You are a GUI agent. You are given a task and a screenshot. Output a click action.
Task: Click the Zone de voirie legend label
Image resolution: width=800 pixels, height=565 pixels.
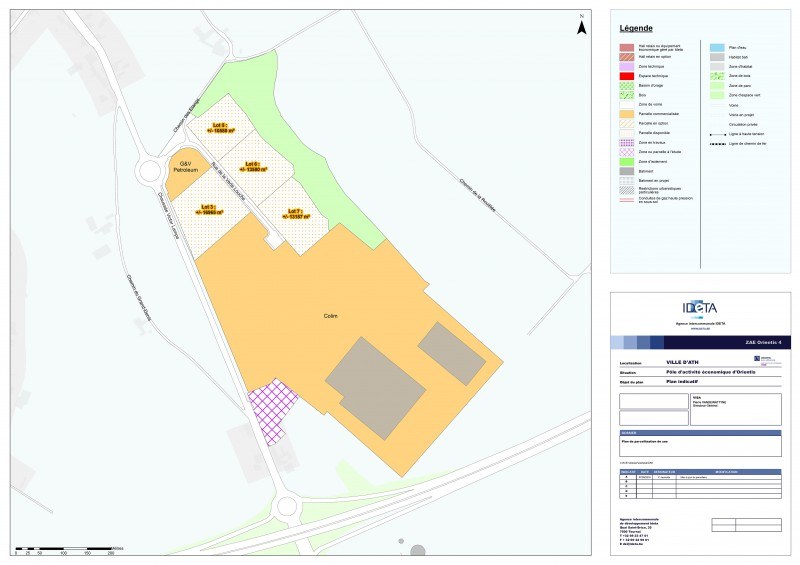pyautogui.click(x=650, y=105)
